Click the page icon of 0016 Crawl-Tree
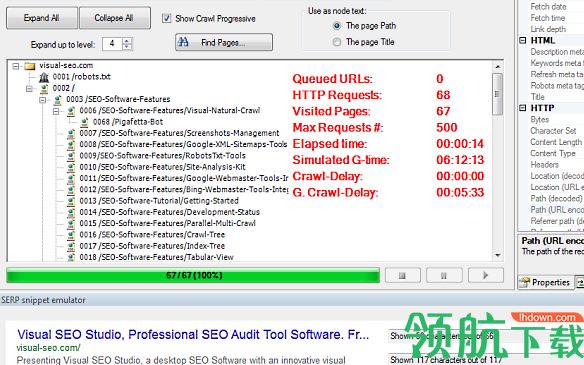The image size is (584, 365). 71,235
